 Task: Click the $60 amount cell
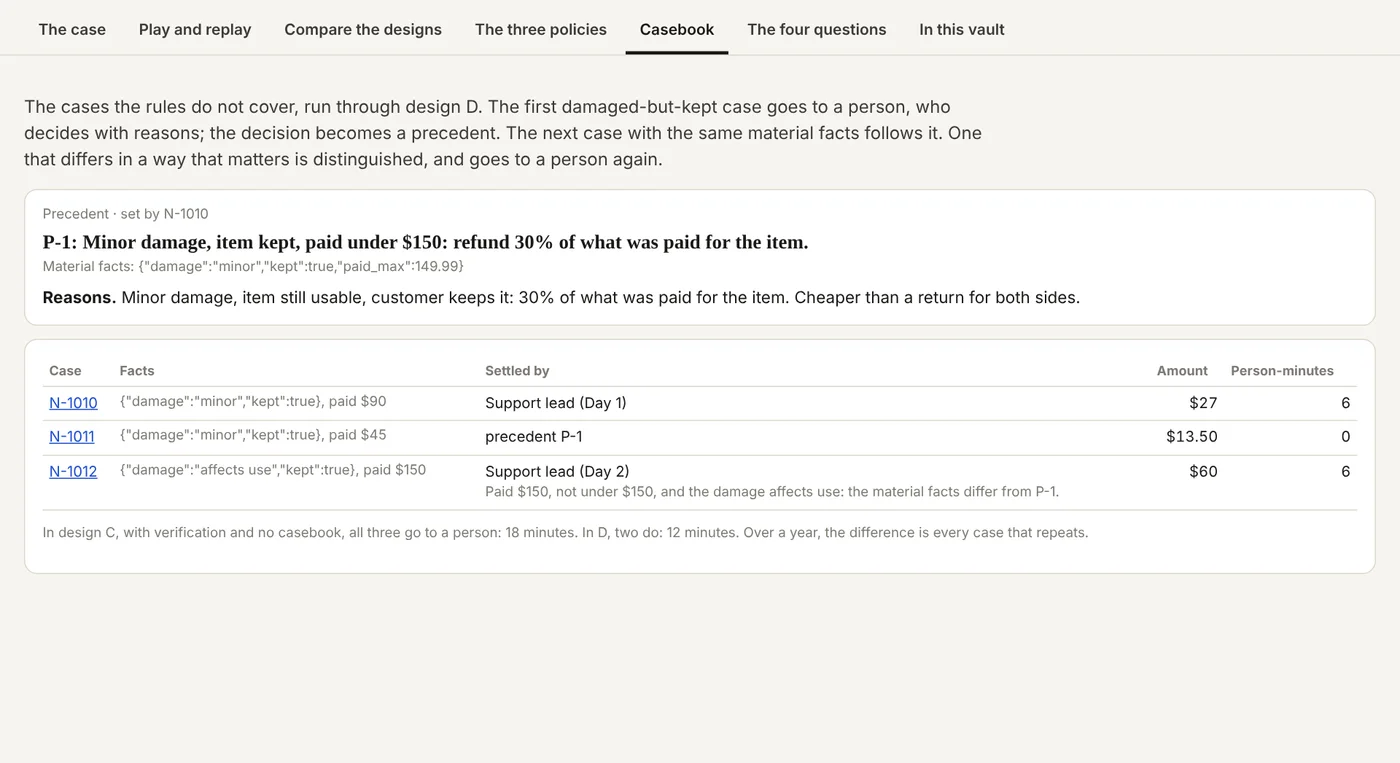[1203, 471]
